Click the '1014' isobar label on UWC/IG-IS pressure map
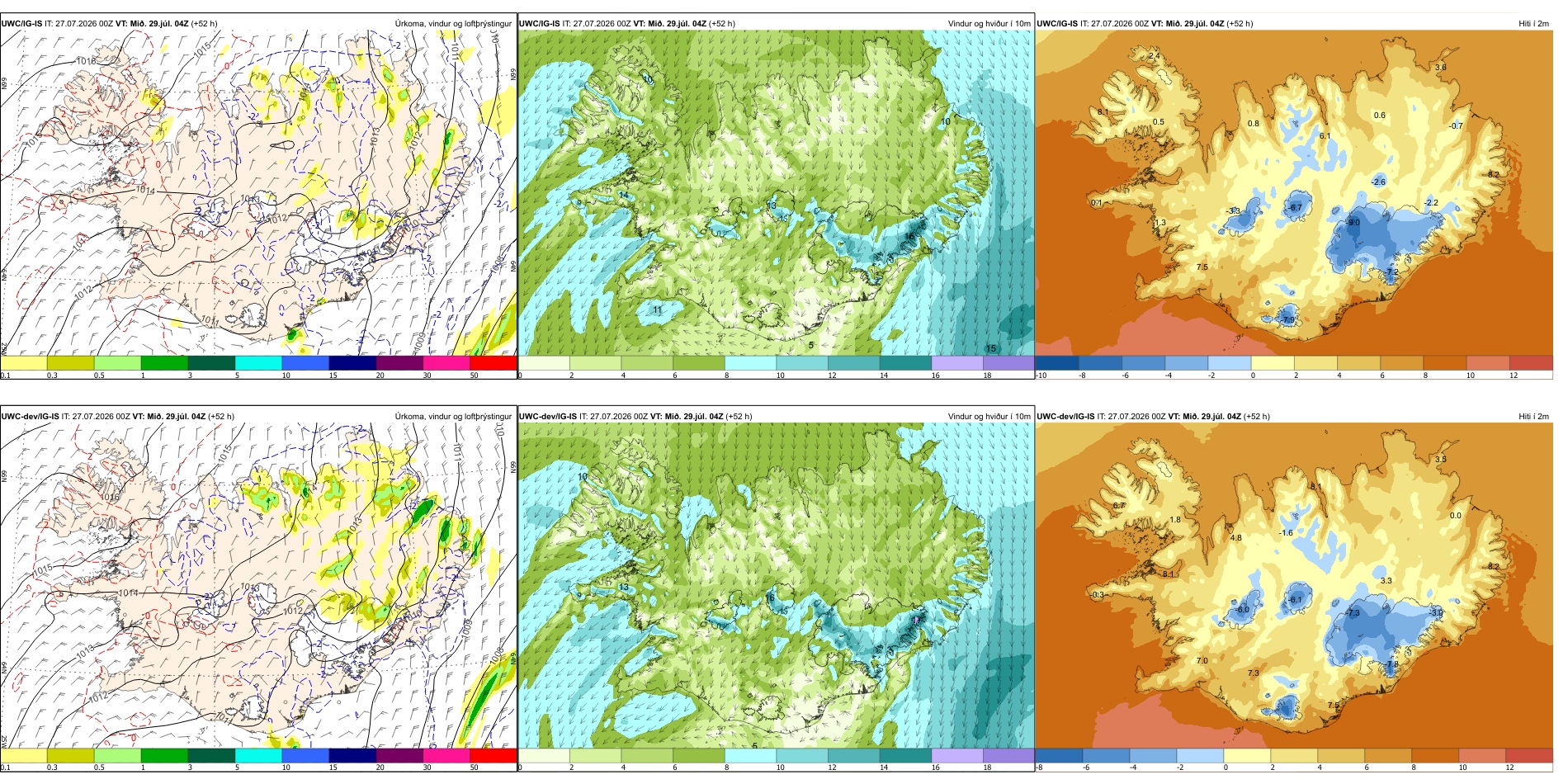The width and height of the screenshot is (1568, 784). [x=145, y=191]
